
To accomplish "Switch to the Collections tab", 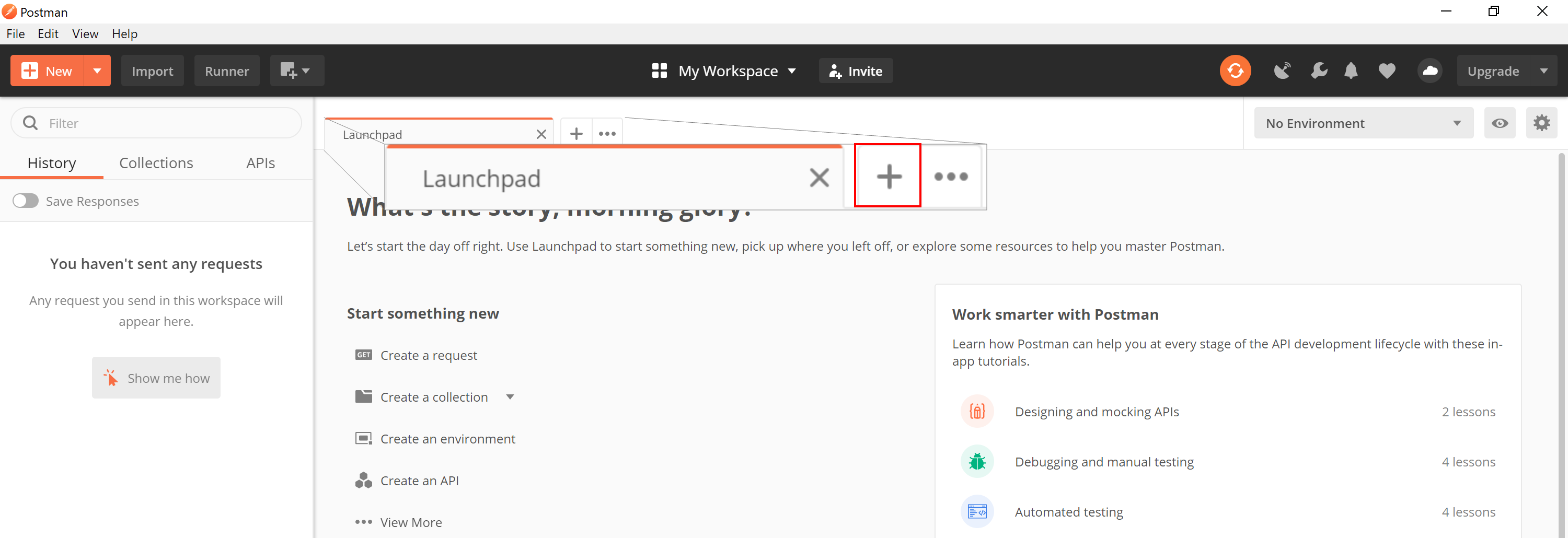I will 156,163.
